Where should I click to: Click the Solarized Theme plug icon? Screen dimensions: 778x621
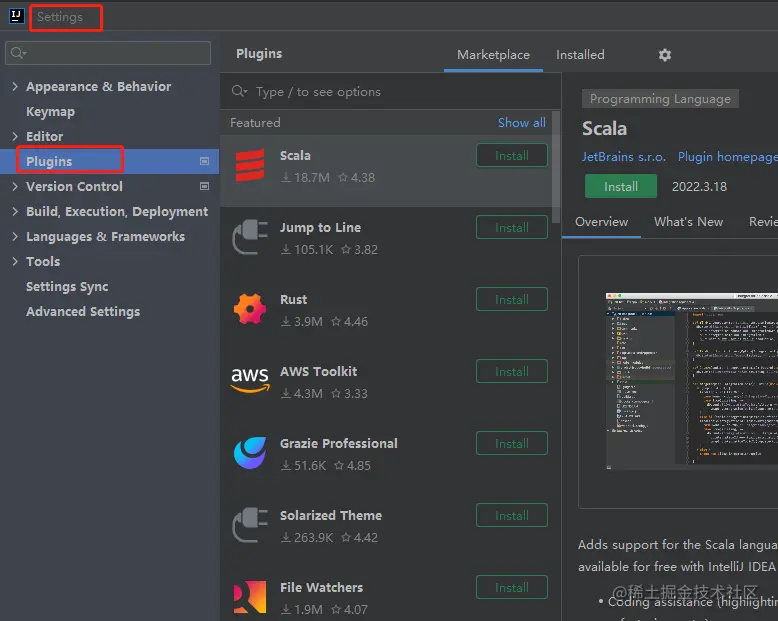pos(250,525)
